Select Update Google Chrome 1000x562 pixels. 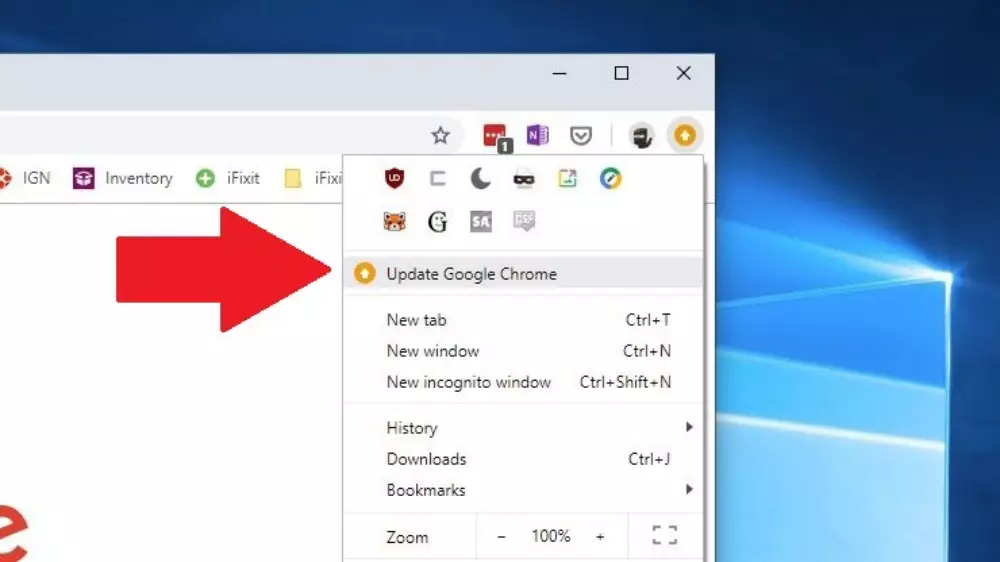[x=471, y=274]
